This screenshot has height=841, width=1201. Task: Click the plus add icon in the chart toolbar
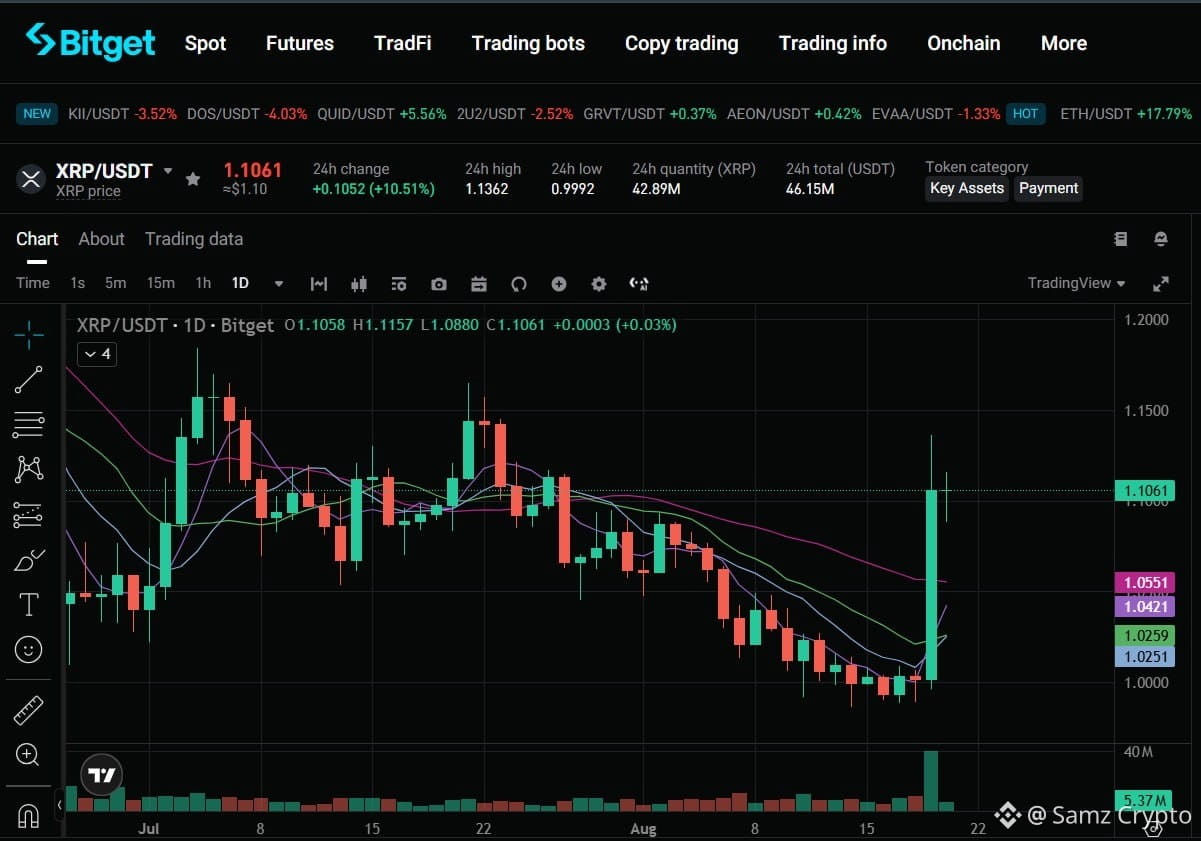(x=559, y=284)
